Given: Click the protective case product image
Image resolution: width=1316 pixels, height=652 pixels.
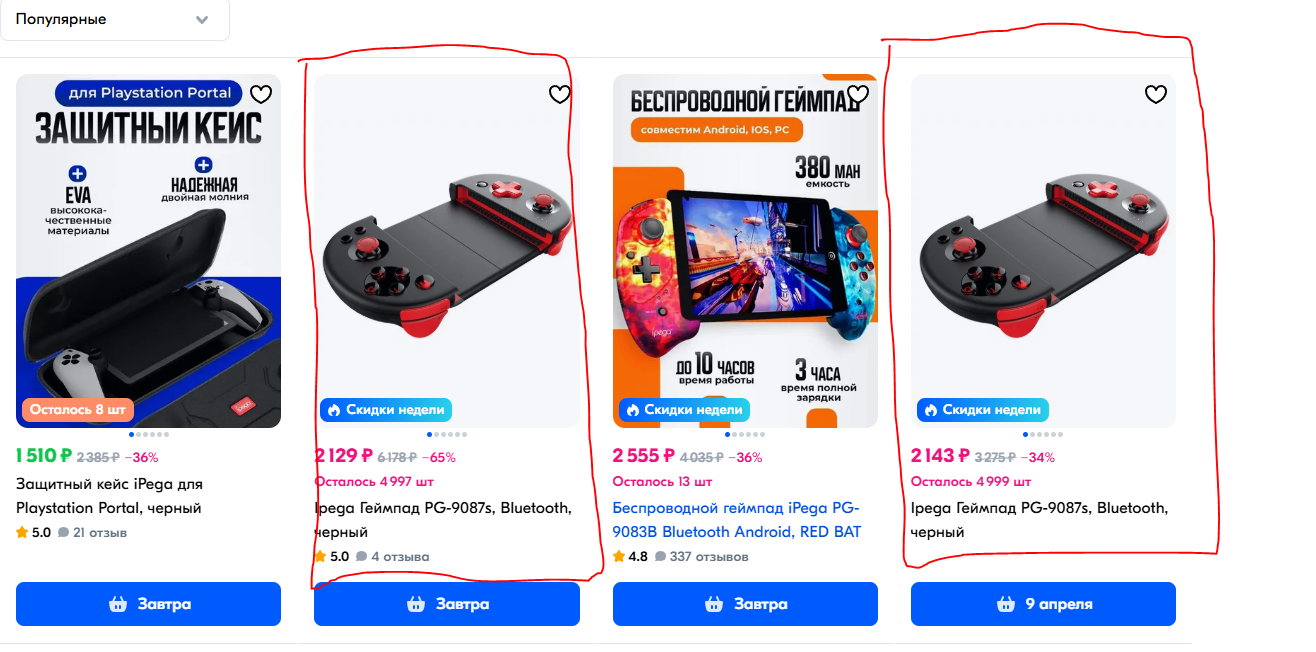Looking at the screenshot, I should click(x=148, y=251).
